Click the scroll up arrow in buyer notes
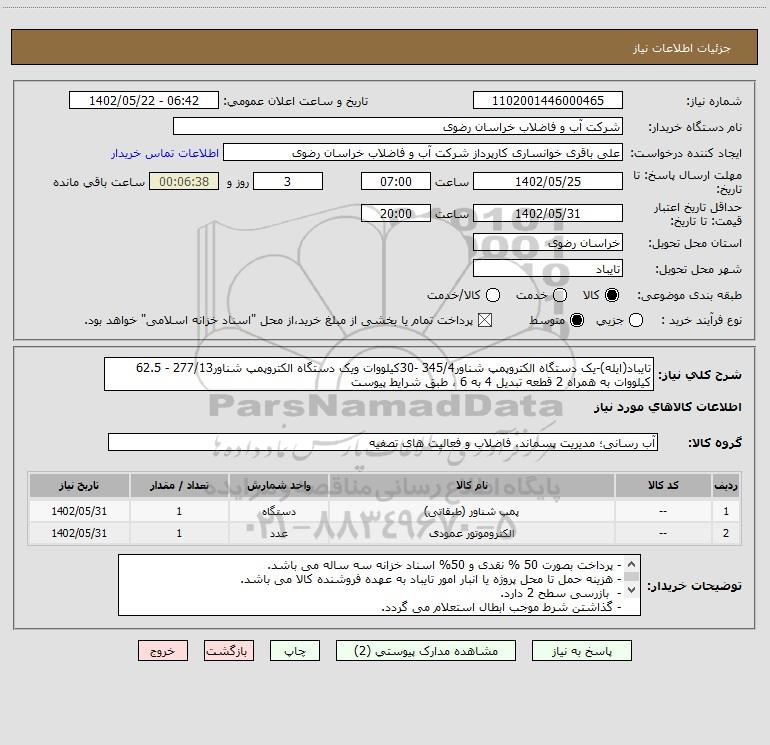This screenshot has height=745, width=770. tap(632, 563)
